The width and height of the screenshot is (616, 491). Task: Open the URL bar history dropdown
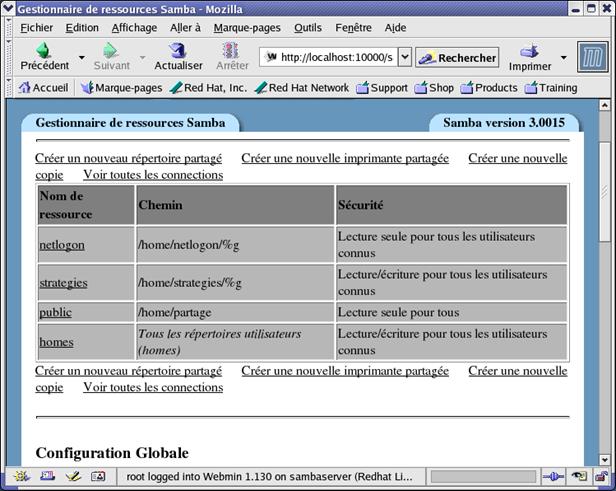tap(405, 57)
